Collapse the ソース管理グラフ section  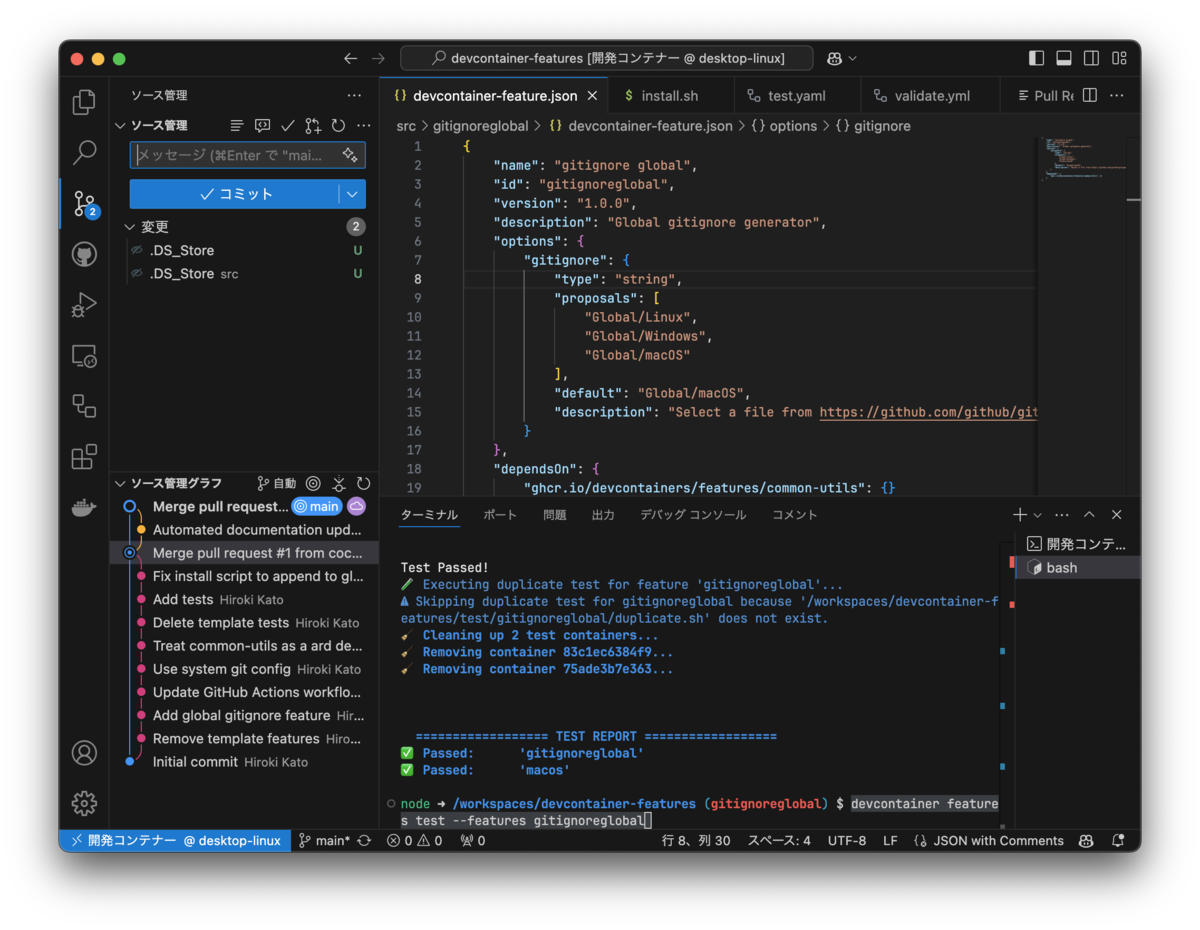tap(120, 483)
